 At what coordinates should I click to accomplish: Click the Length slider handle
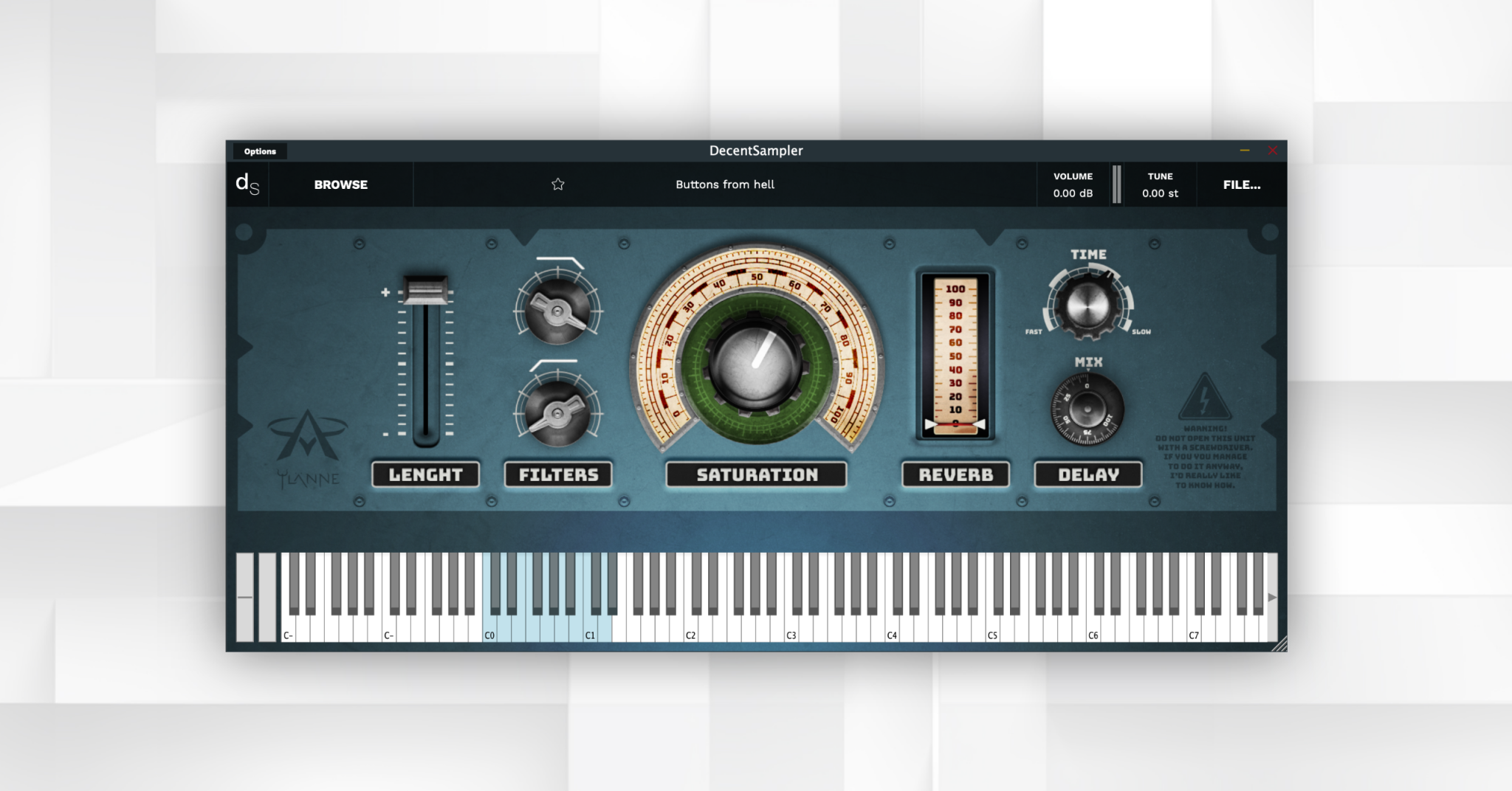pyautogui.click(x=426, y=289)
